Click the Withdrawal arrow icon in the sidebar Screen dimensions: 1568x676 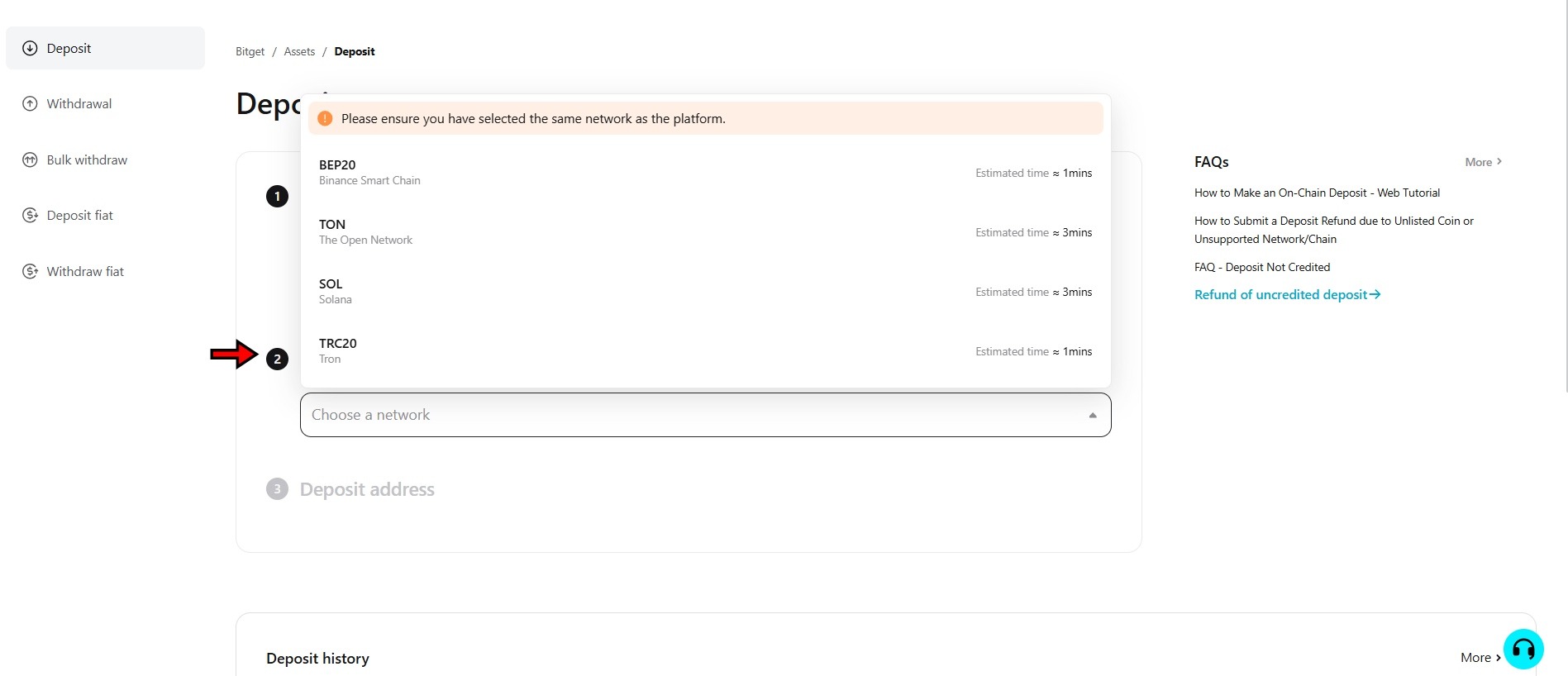(x=30, y=103)
